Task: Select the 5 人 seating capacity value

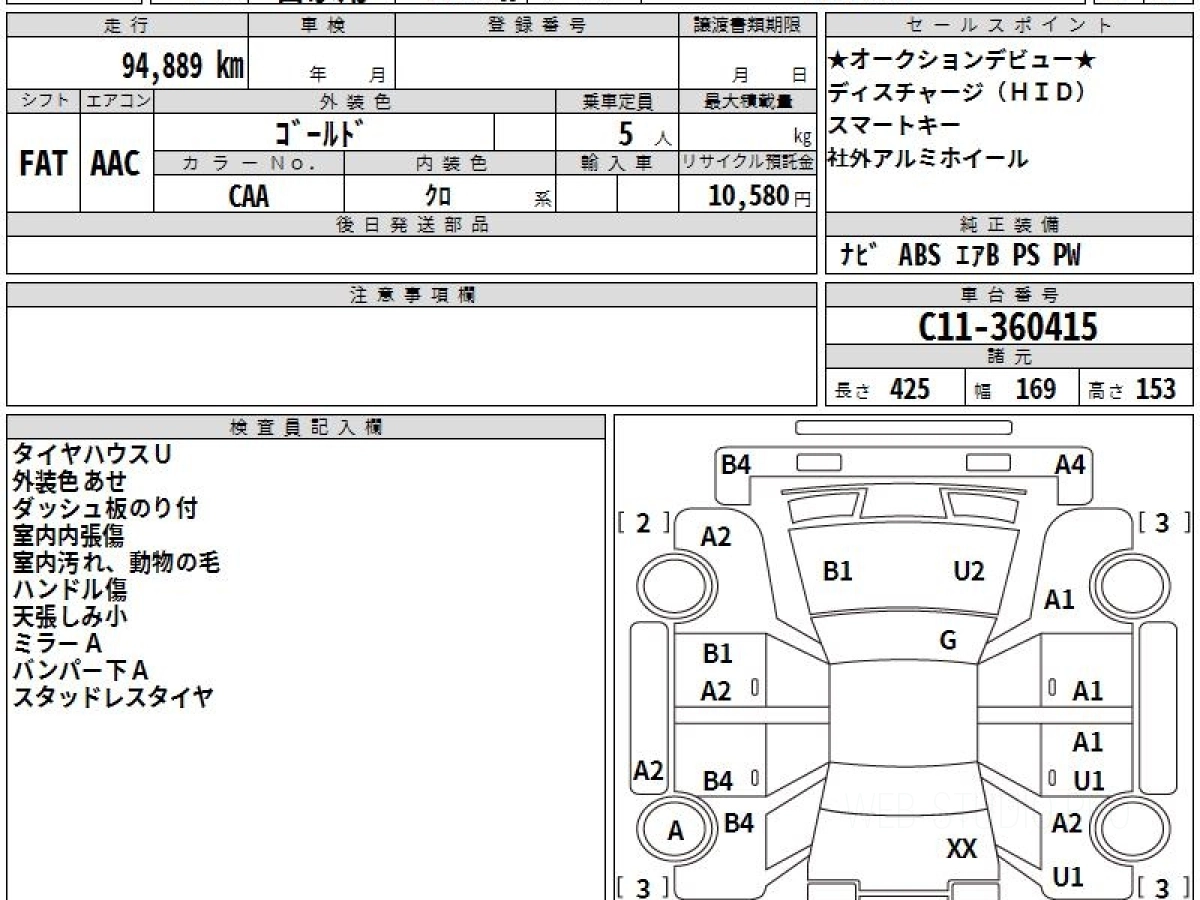Action: [x=645, y=133]
